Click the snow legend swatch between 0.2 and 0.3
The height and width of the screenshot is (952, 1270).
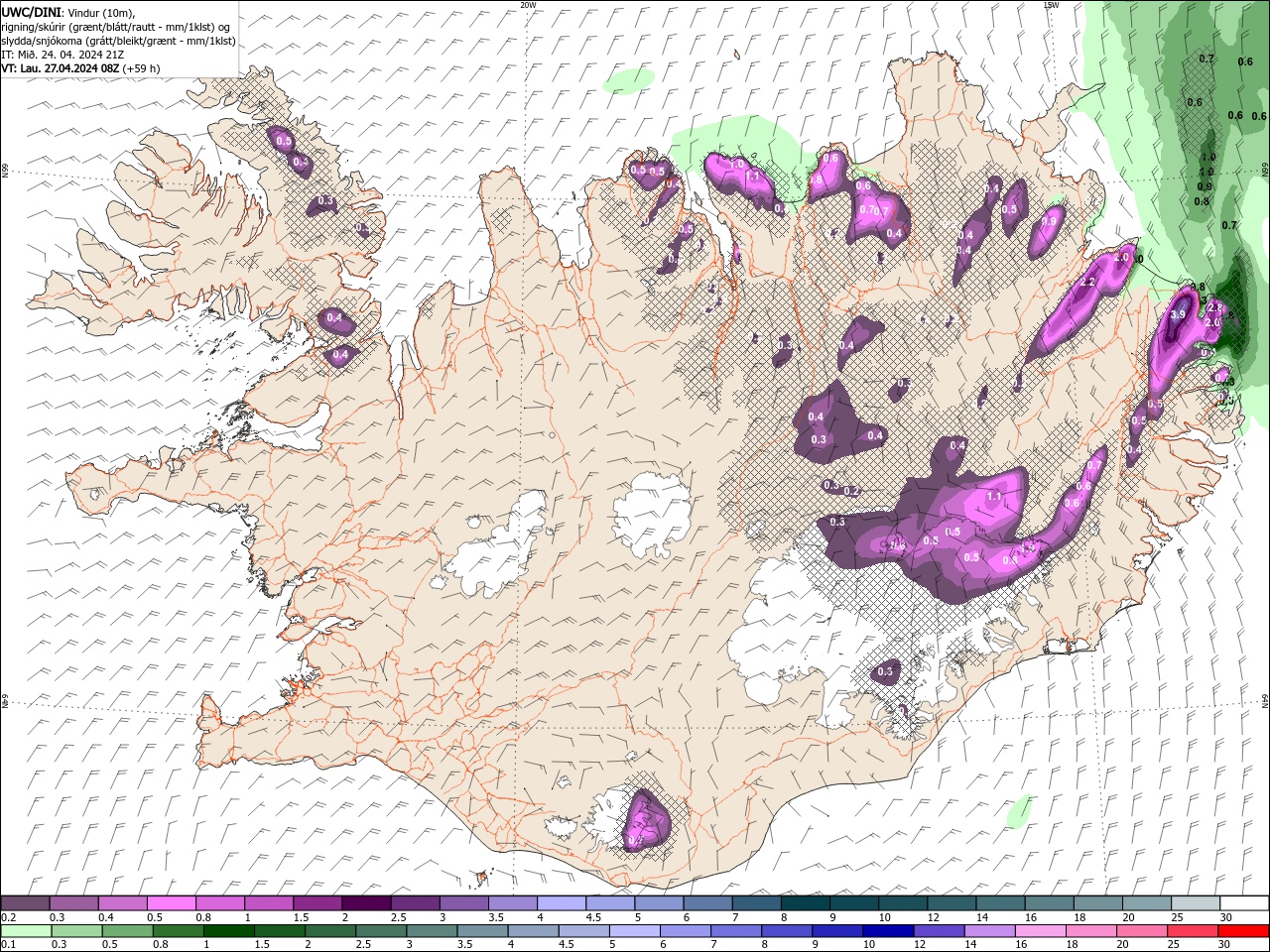pos(25,903)
